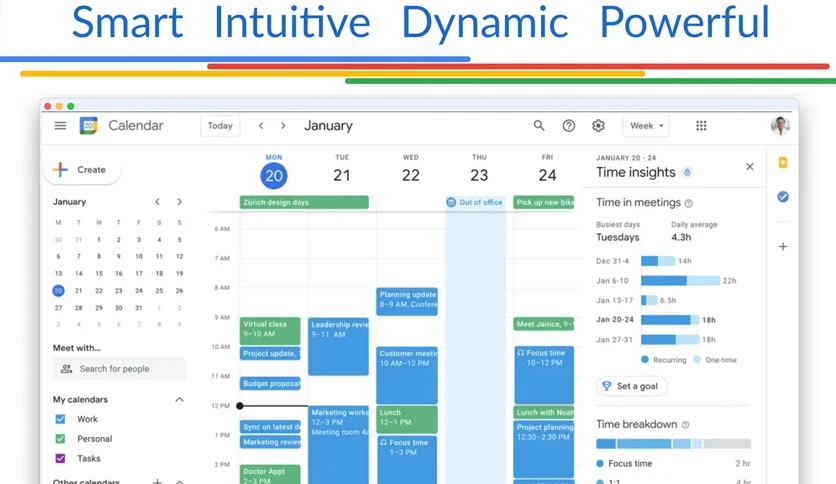Open the Meet Janice event
The width and height of the screenshot is (836, 484).
point(544,324)
